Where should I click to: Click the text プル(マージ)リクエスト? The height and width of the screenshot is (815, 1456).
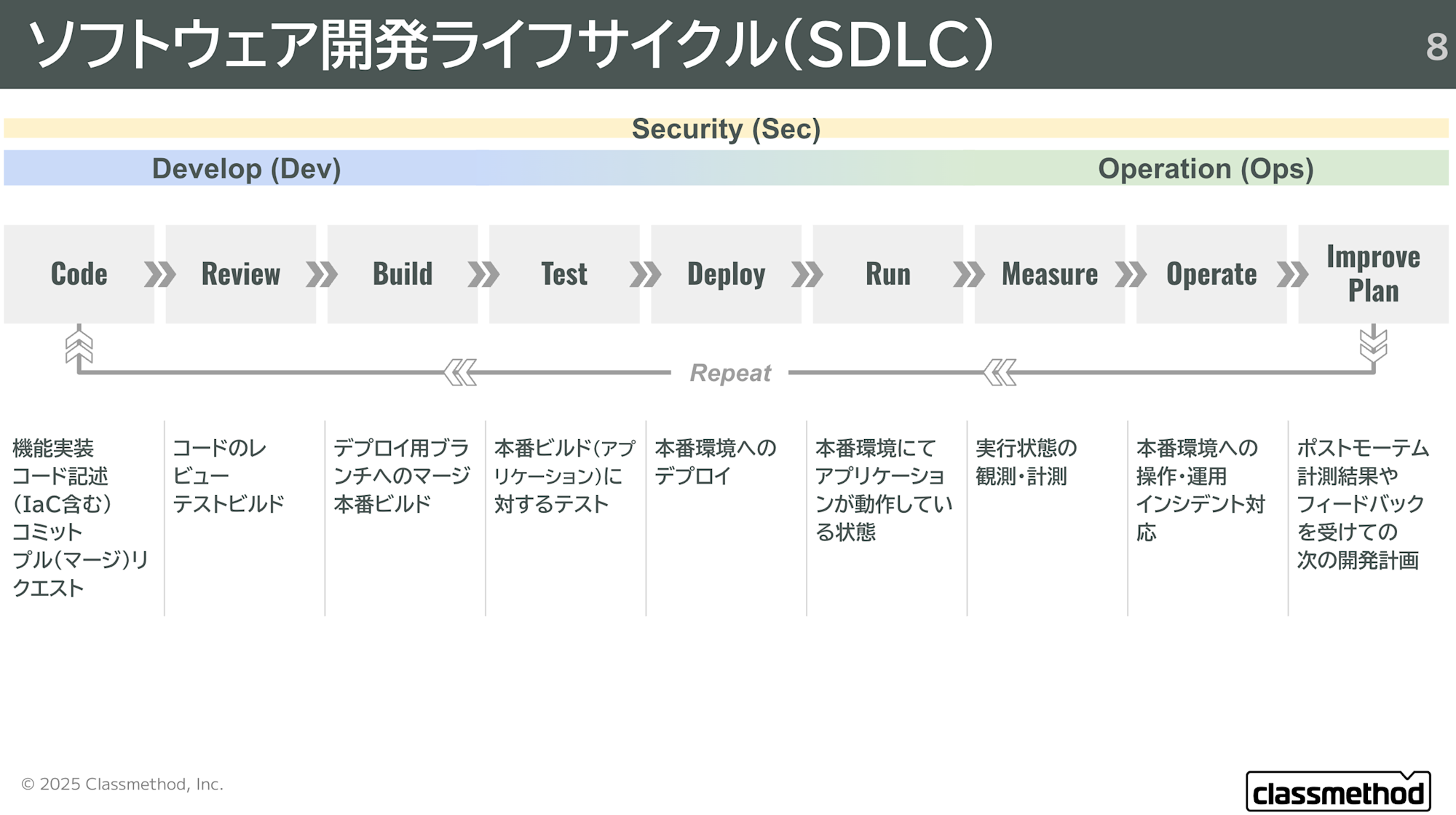(x=80, y=574)
